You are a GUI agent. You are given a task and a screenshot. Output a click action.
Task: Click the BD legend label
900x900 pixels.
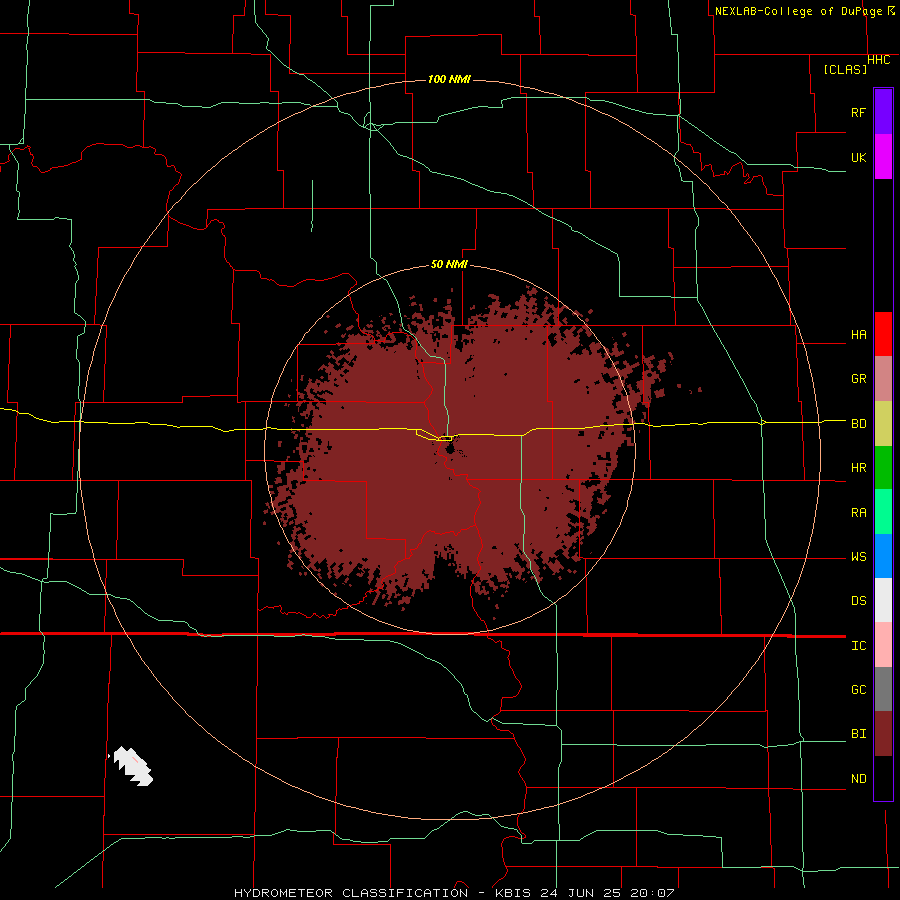pyautogui.click(x=858, y=424)
